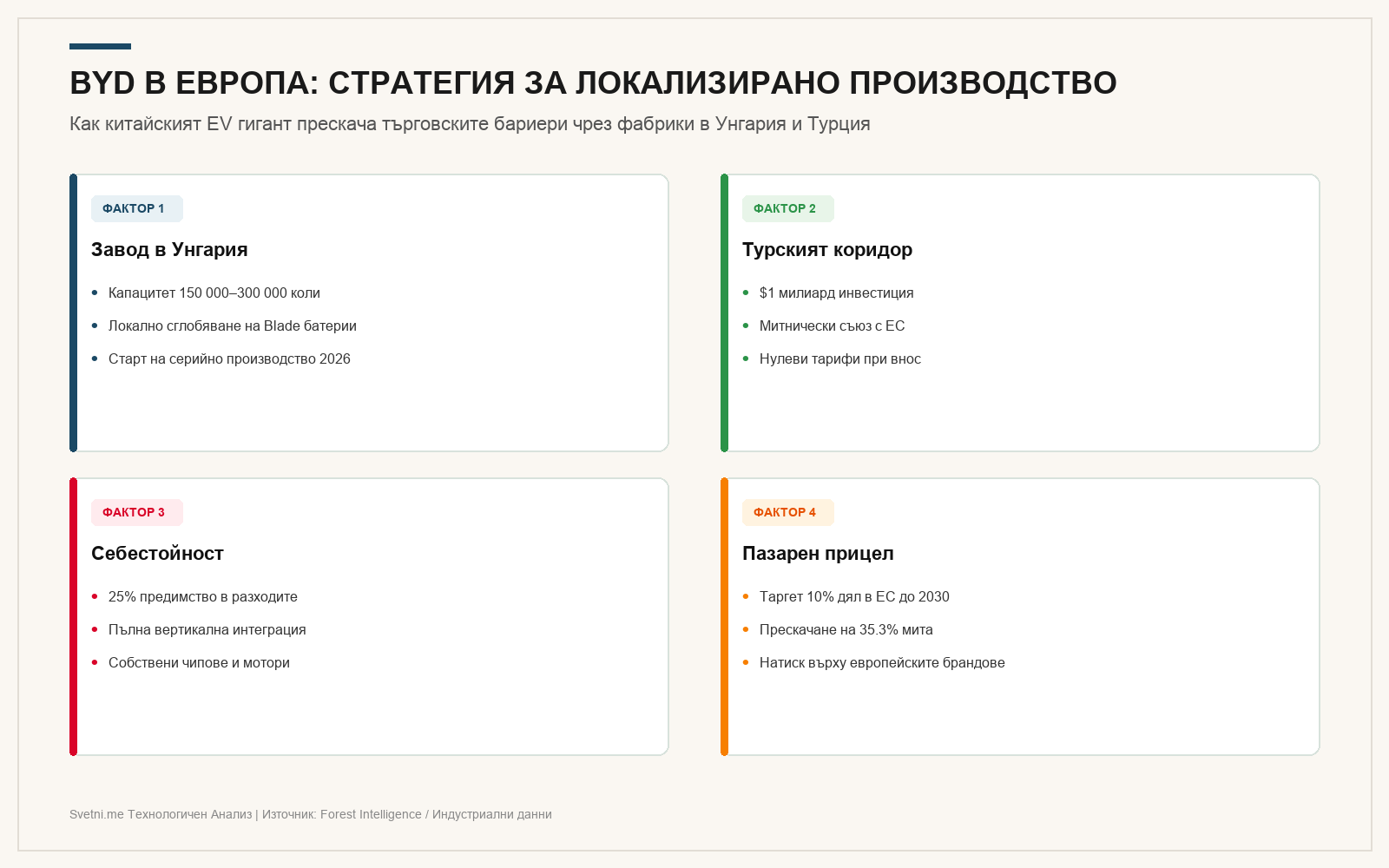Screen dimensions: 1389x868
Task: Click 'Пълна вертикална интеграция' bullet
Action: [207, 630]
